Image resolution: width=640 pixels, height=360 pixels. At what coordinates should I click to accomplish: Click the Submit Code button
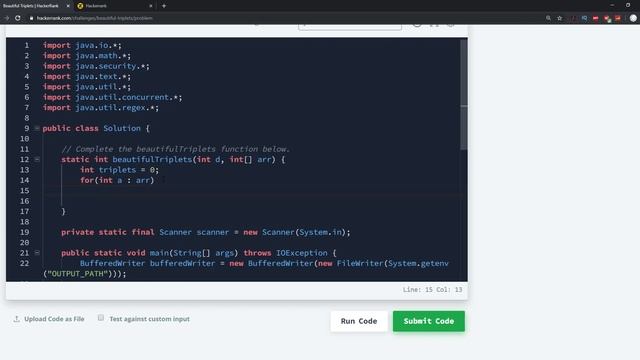[x=429, y=321]
